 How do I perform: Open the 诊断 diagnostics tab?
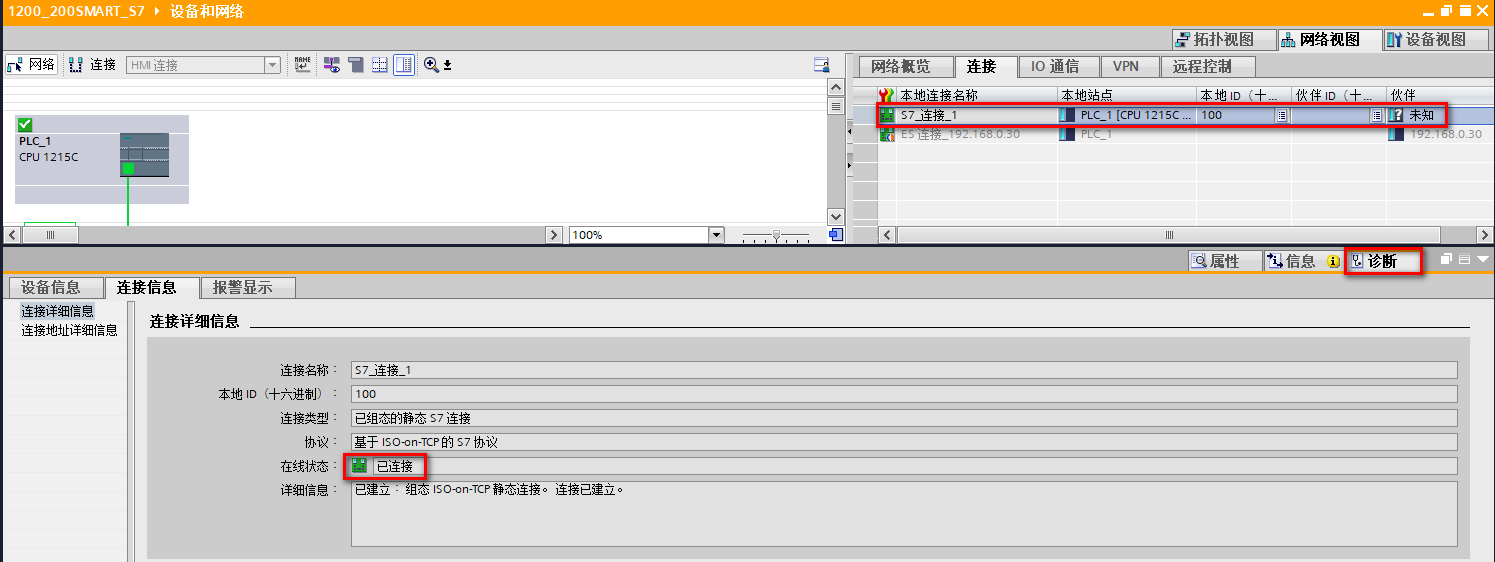tap(1384, 261)
